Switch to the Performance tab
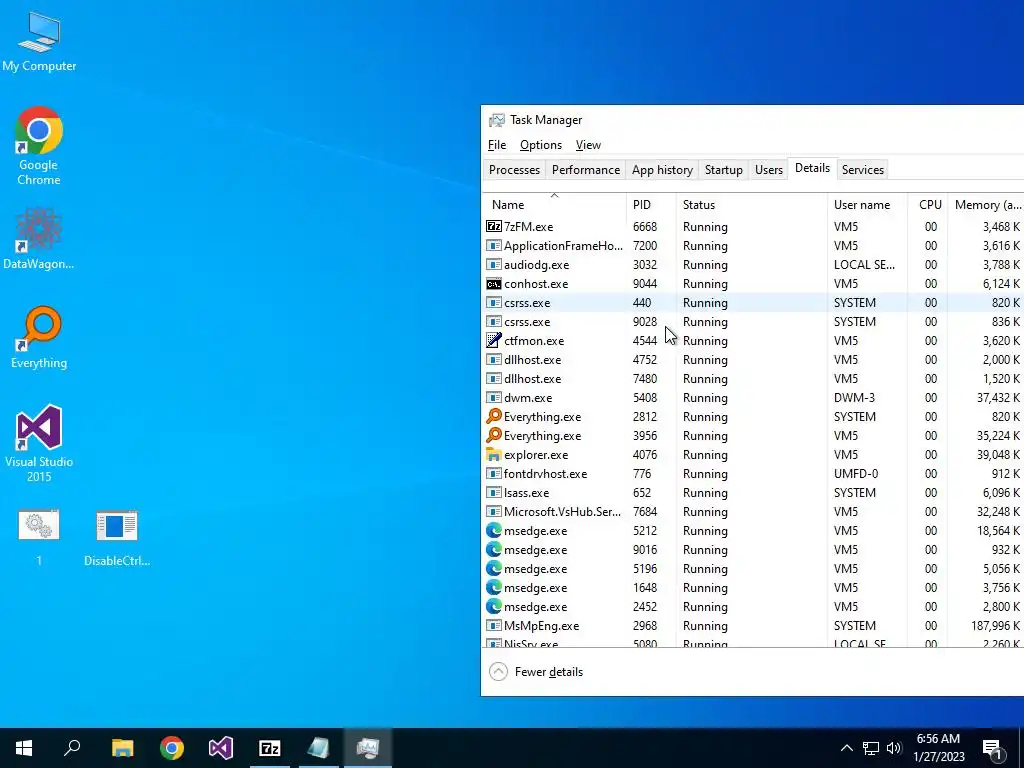Image resolution: width=1024 pixels, height=768 pixels. point(586,170)
